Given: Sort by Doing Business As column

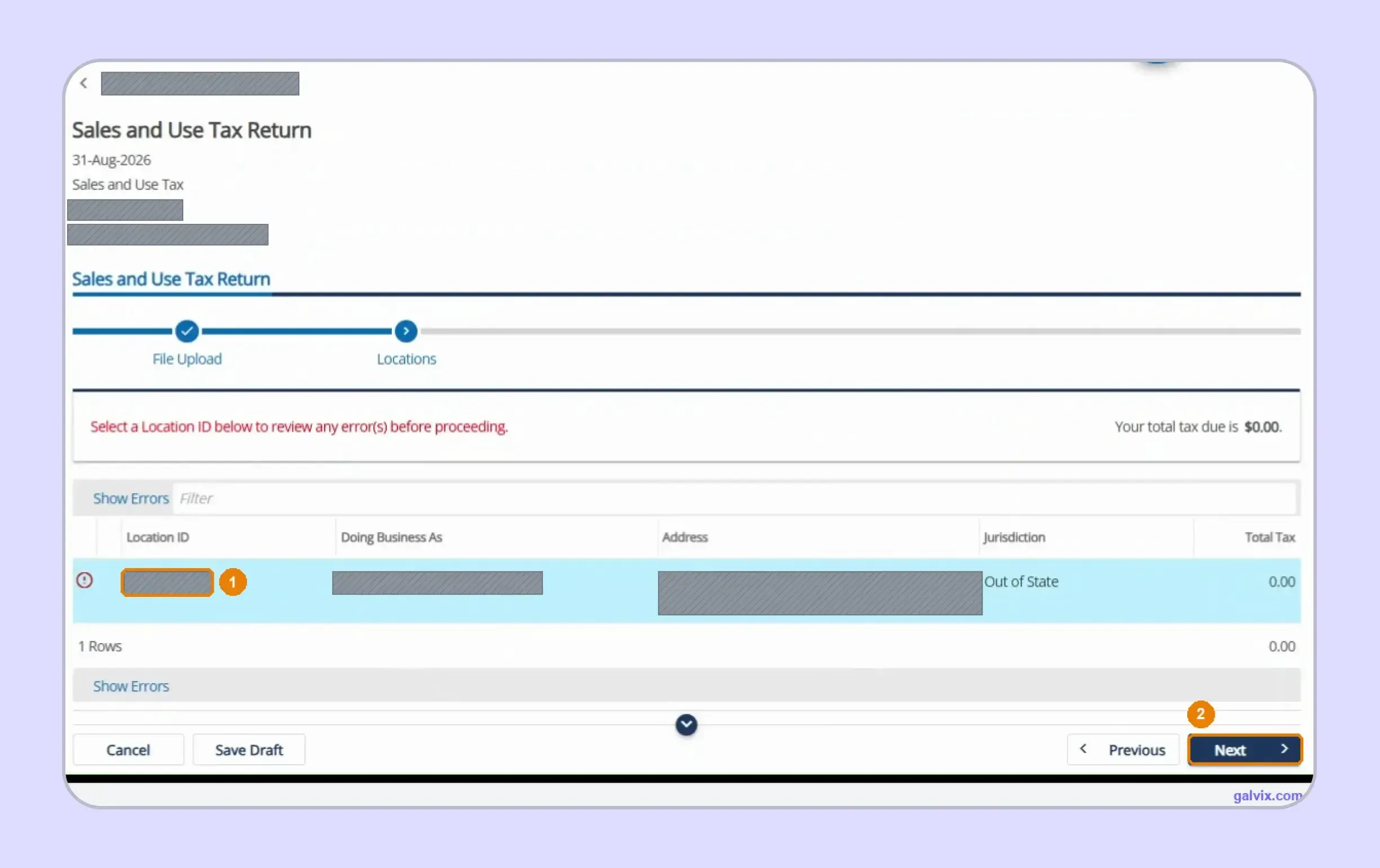Looking at the screenshot, I should pyautogui.click(x=391, y=537).
